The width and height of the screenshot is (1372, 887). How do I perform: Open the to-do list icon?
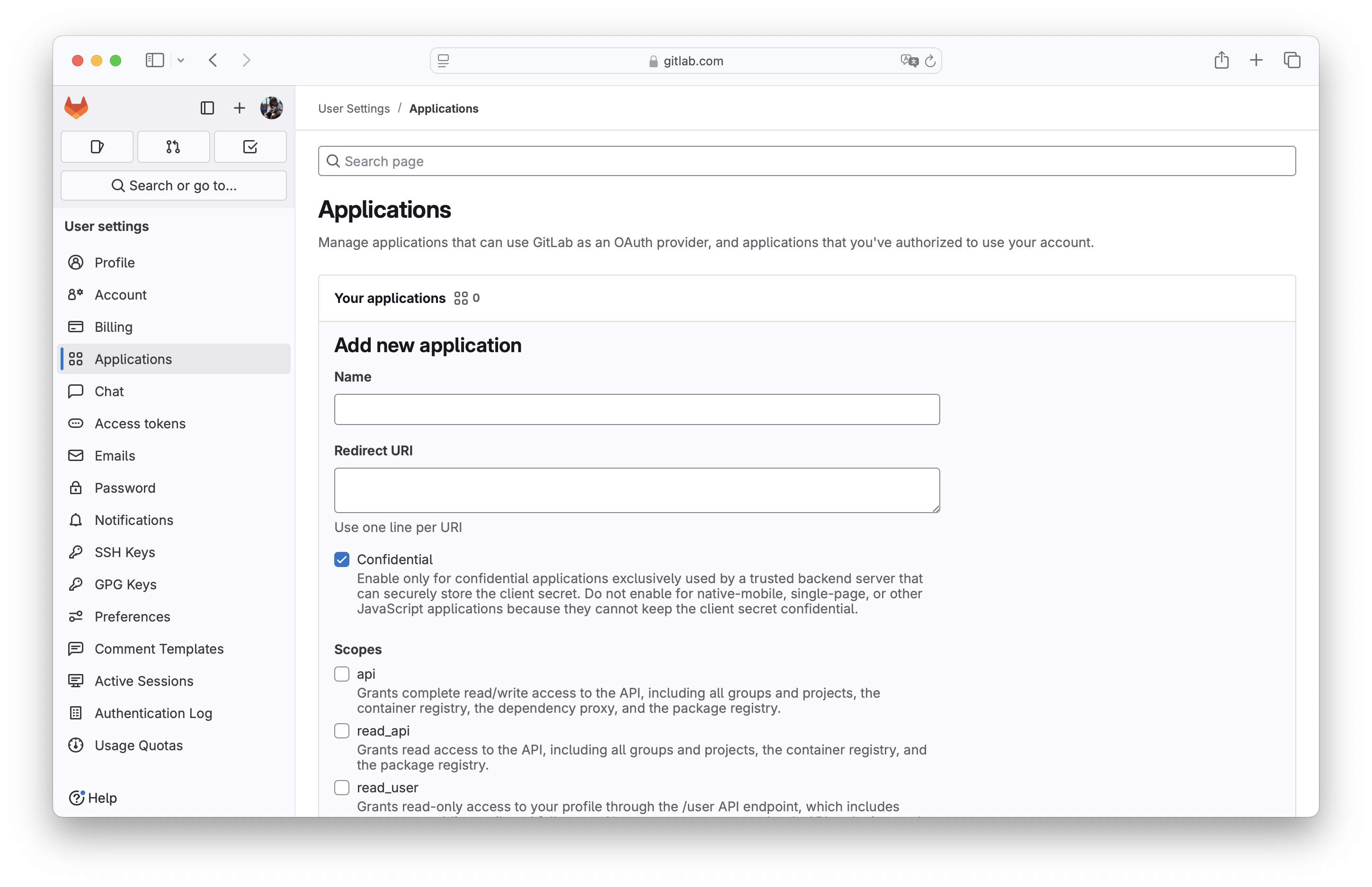[x=250, y=146]
